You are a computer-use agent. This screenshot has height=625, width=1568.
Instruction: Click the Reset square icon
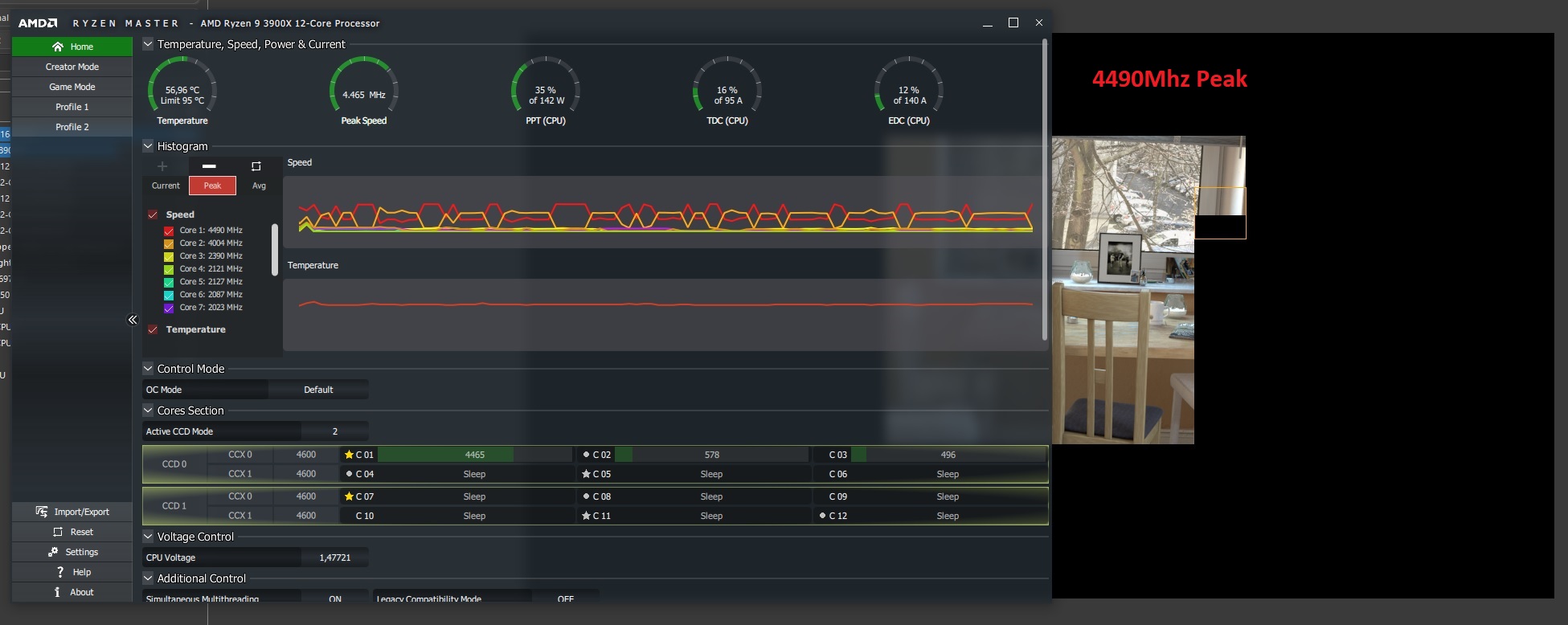click(57, 532)
